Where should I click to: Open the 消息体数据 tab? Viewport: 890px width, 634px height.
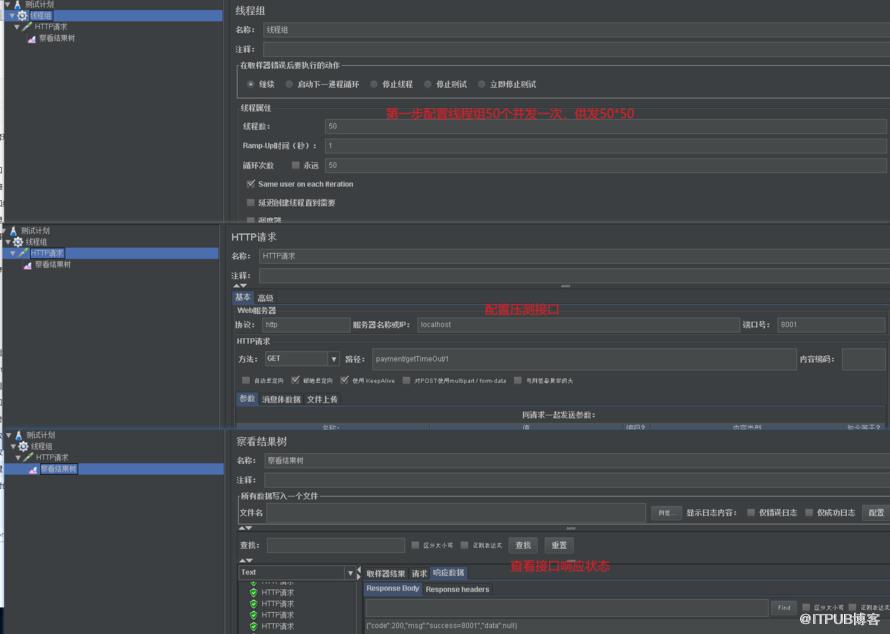[281, 400]
